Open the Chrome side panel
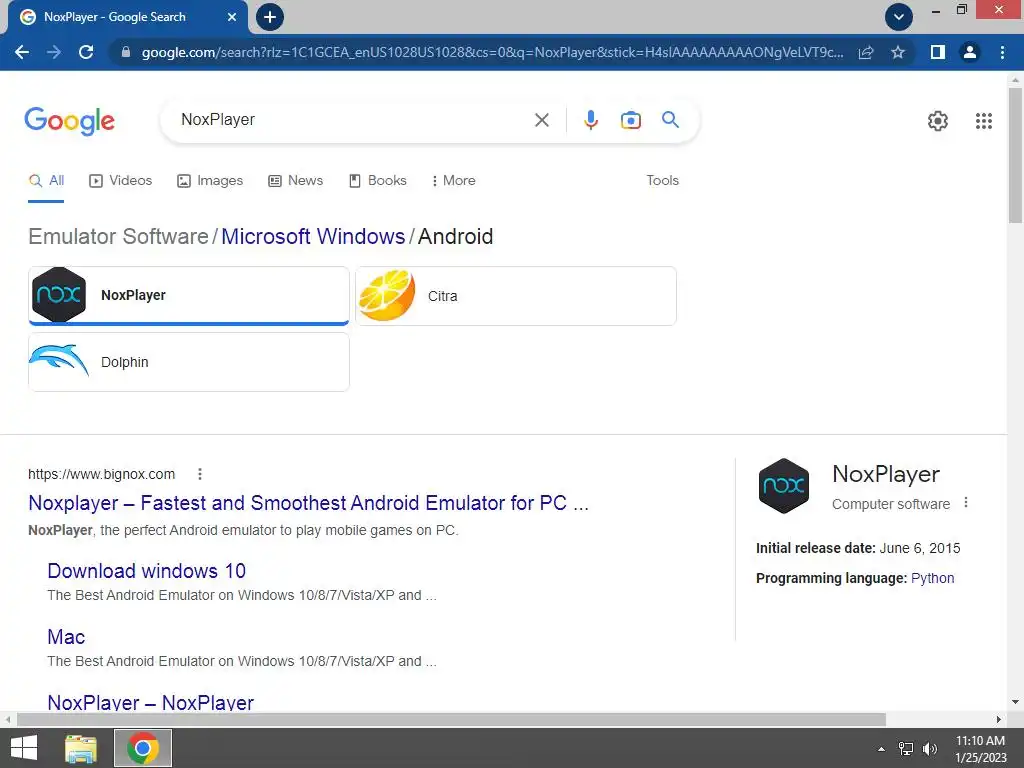The image size is (1024, 768). pyautogui.click(x=938, y=52)
